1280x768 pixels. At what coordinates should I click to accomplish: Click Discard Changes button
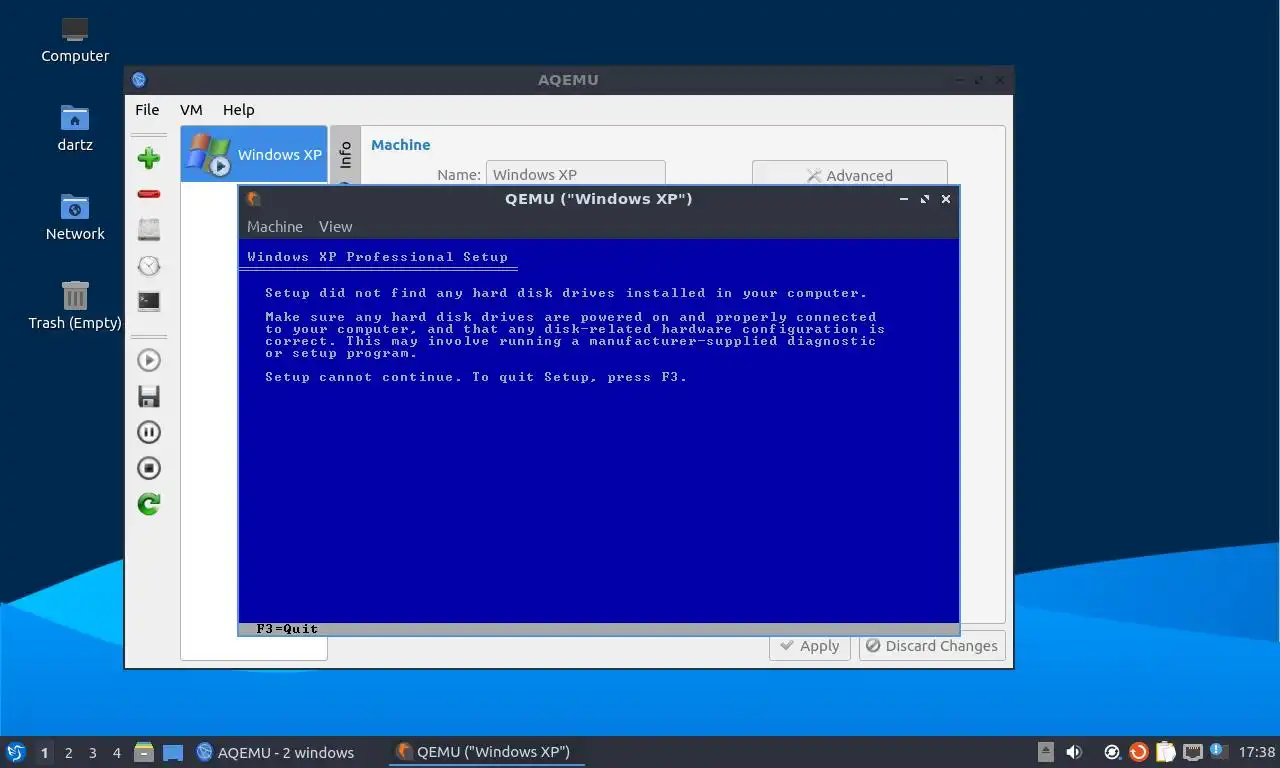pyautogui.click(x=931, y=646)
